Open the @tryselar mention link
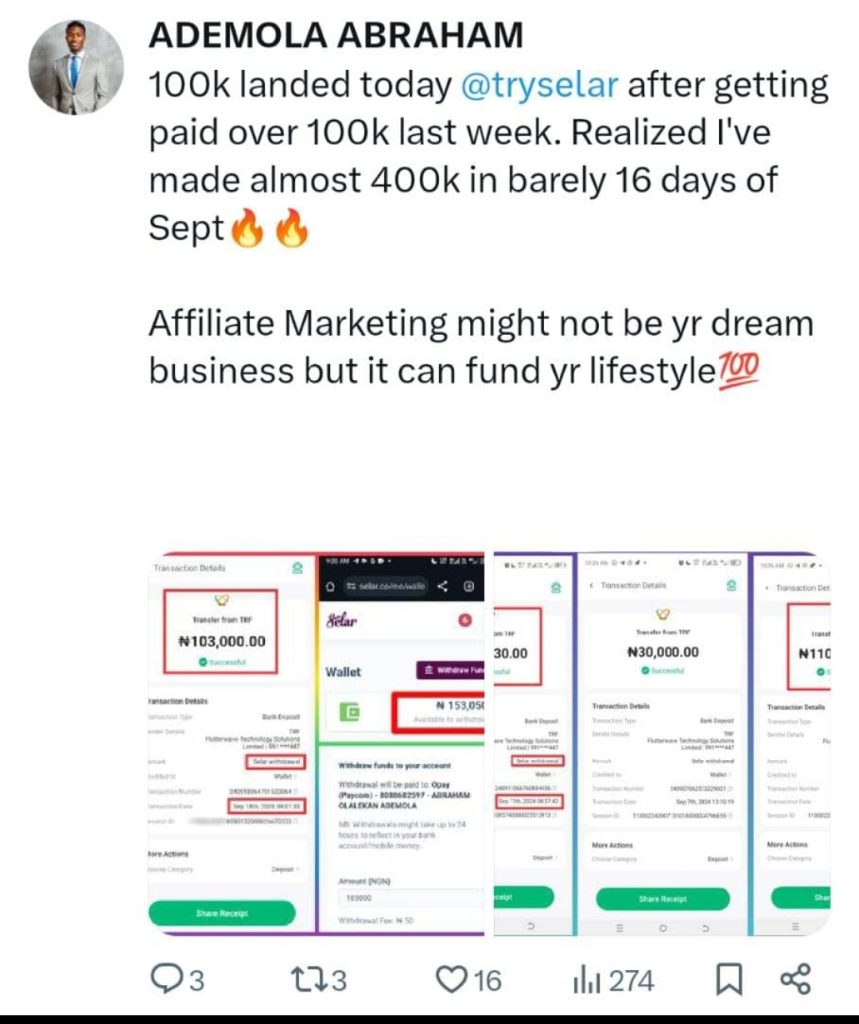 [540, 85]
